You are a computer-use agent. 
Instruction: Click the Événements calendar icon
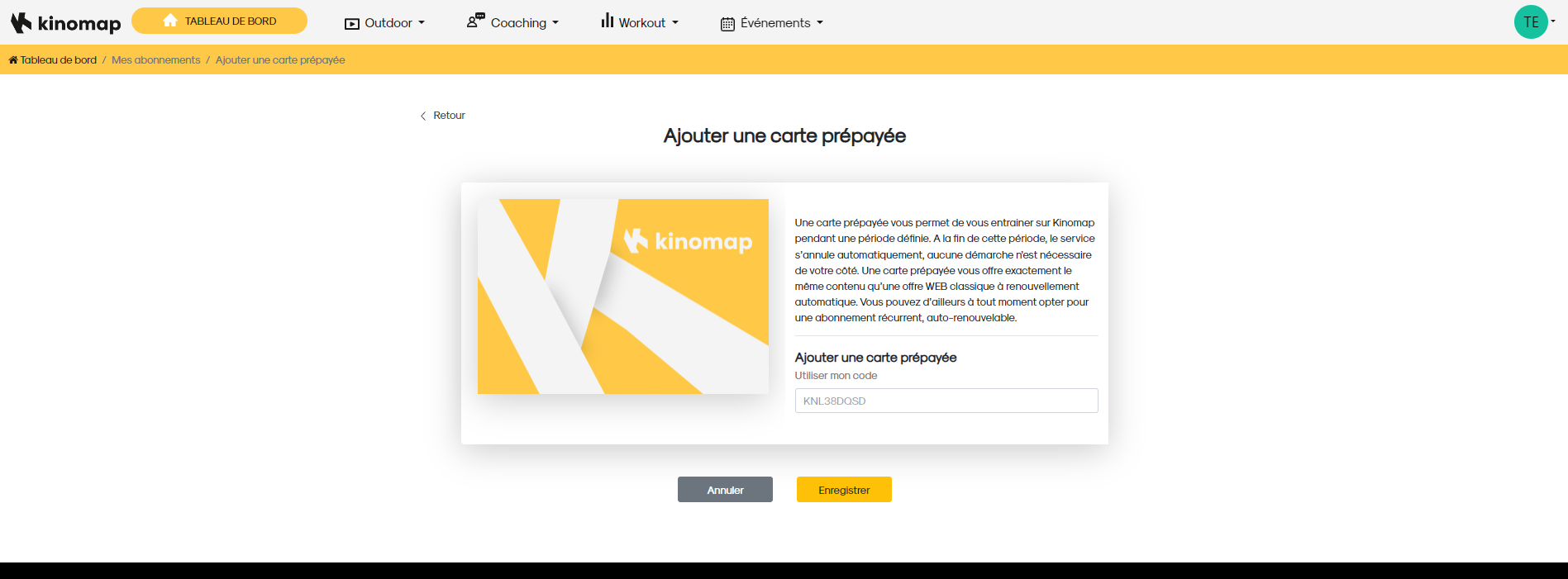pyautogui.click(x=727, y=24)
